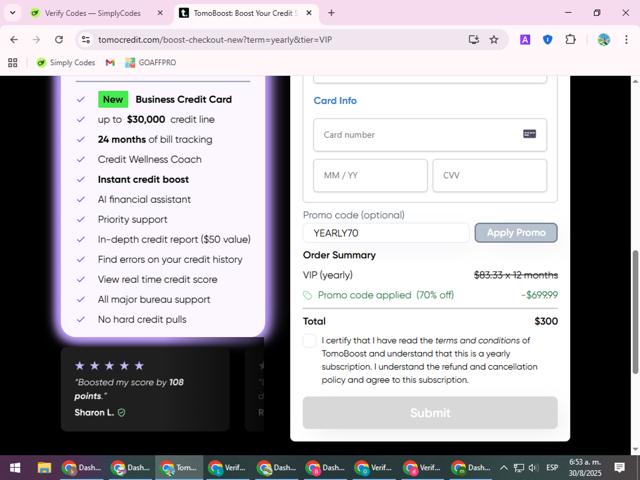Close the Verify Codes SimplyCodes tab
This screenshot has height=480, width=640.
(160, 13)
